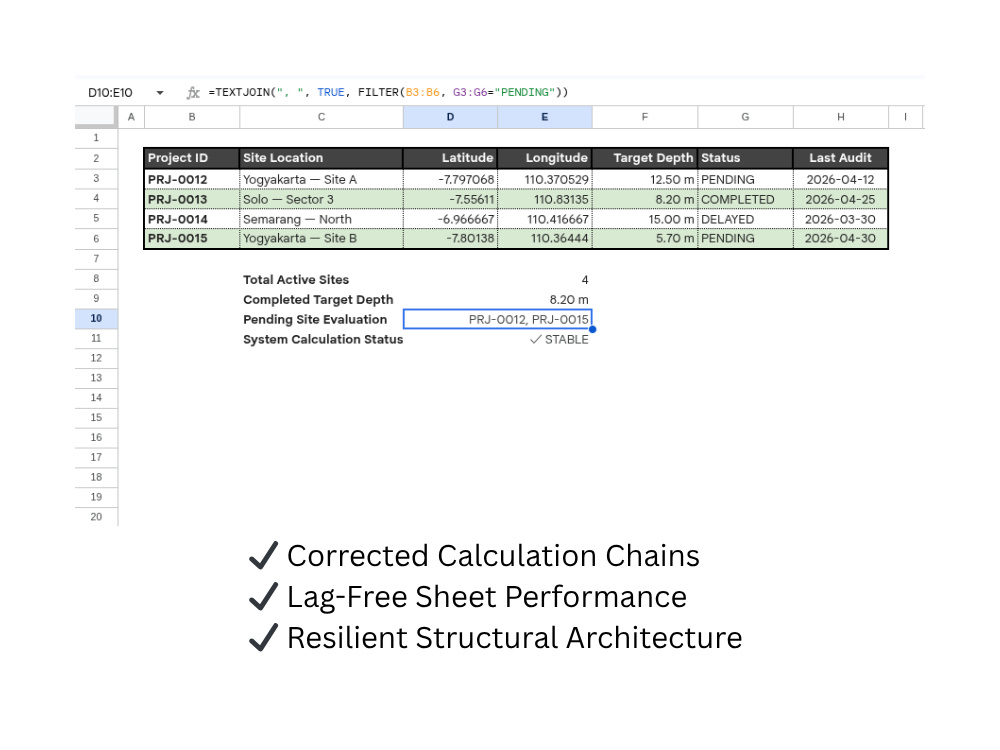Select last audit cell 2026-04-12

pos(841,180)
